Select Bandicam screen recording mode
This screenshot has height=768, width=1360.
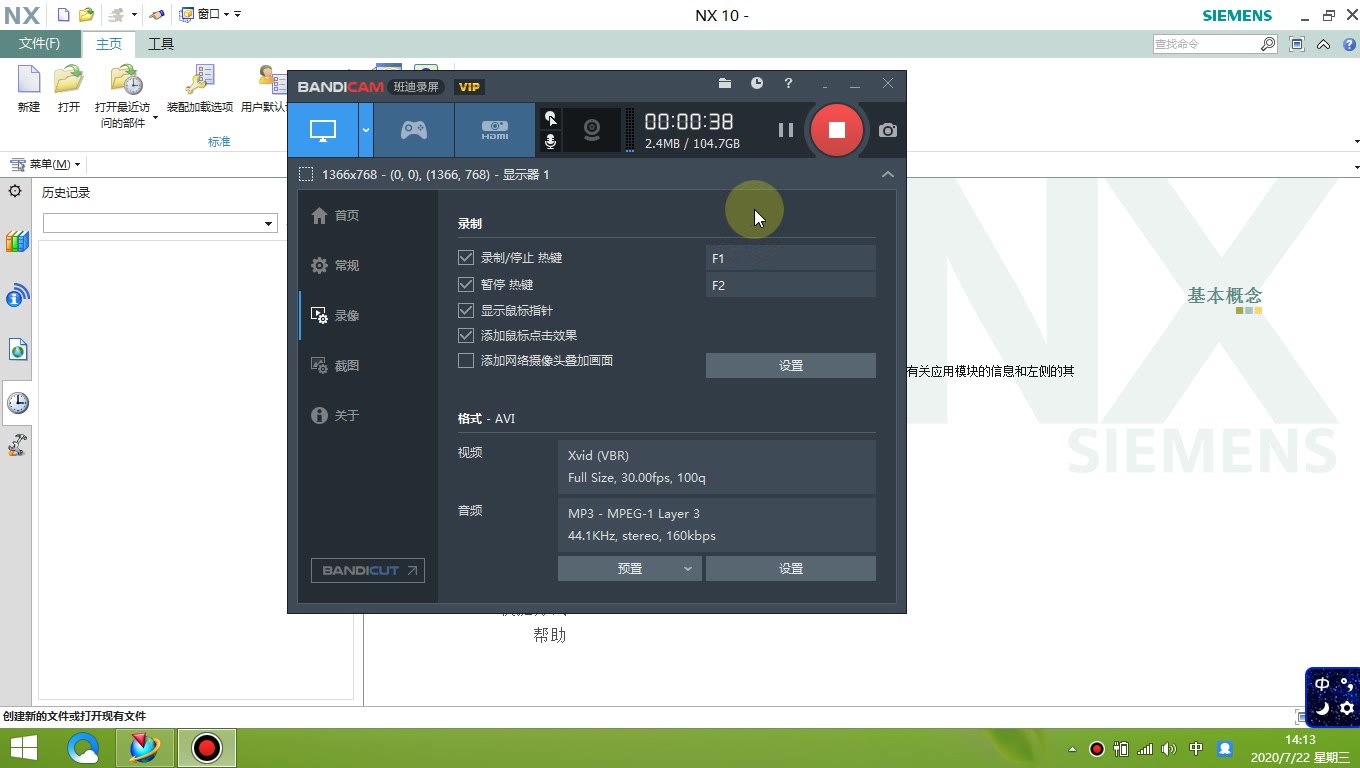tap(323, 130)
